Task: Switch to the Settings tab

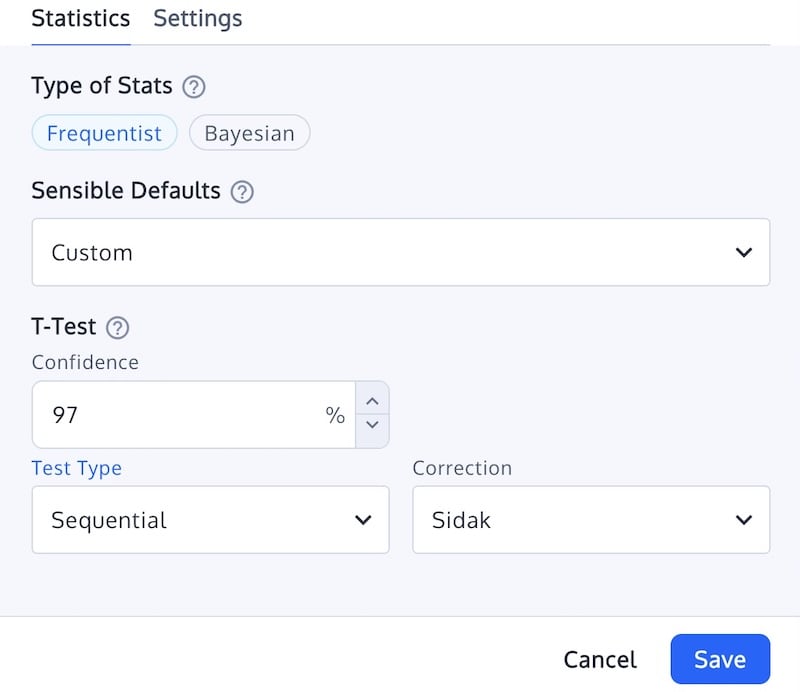Action: pyautogui.click(x=197, y=18)
